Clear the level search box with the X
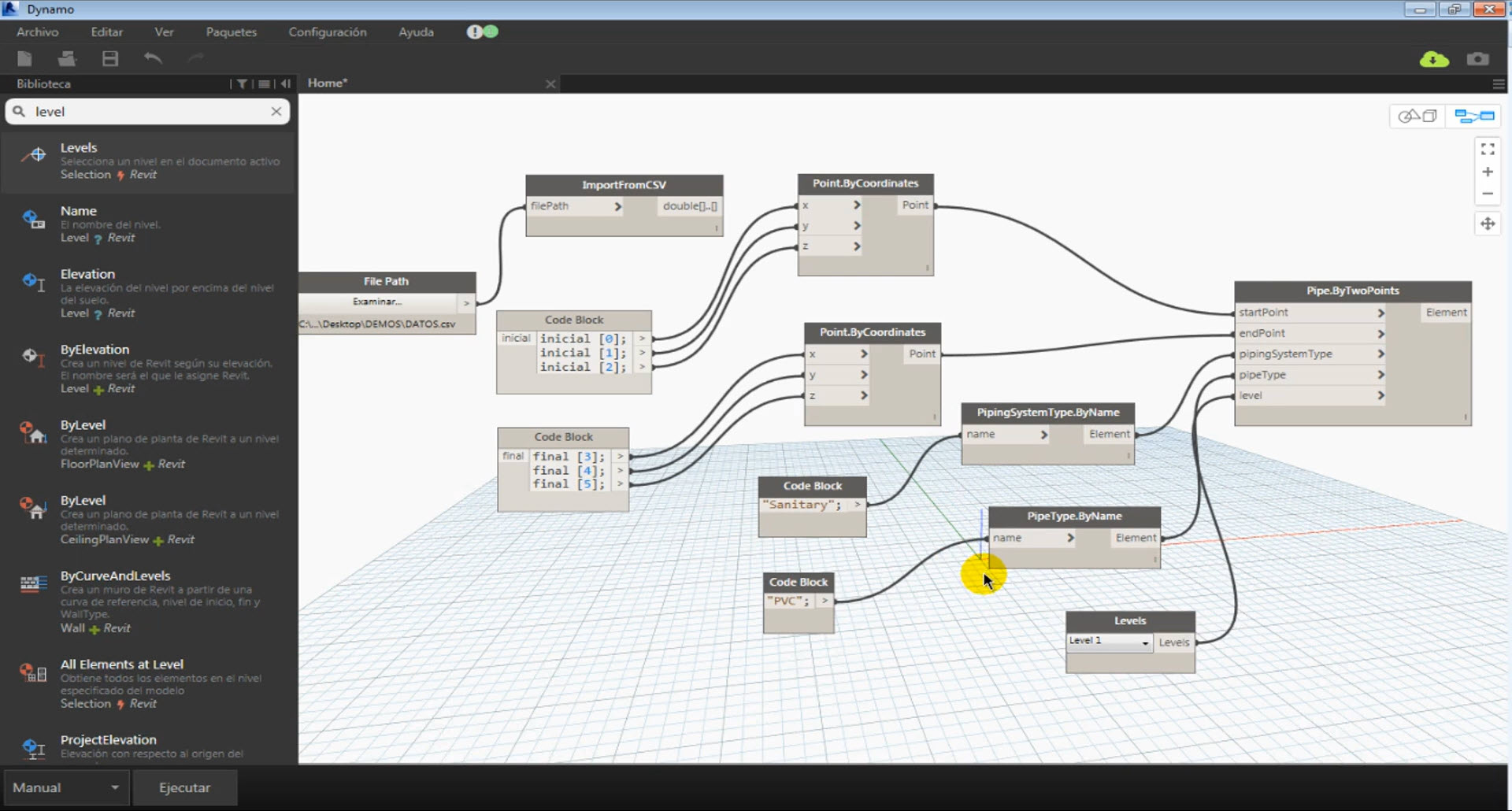 [276, 111]
